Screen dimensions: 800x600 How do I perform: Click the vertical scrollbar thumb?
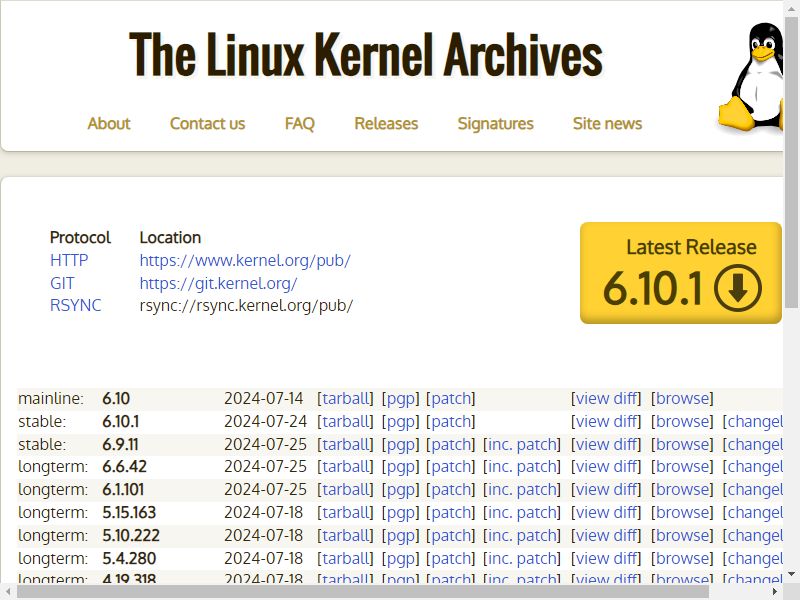point(792,162)
